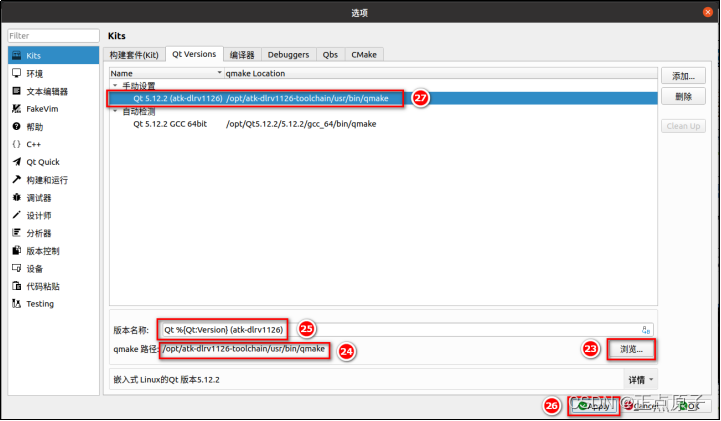This screenshot has width=721, height=421.
Task: Select 环境 in the sidebar list
Action: click(53, 74)
